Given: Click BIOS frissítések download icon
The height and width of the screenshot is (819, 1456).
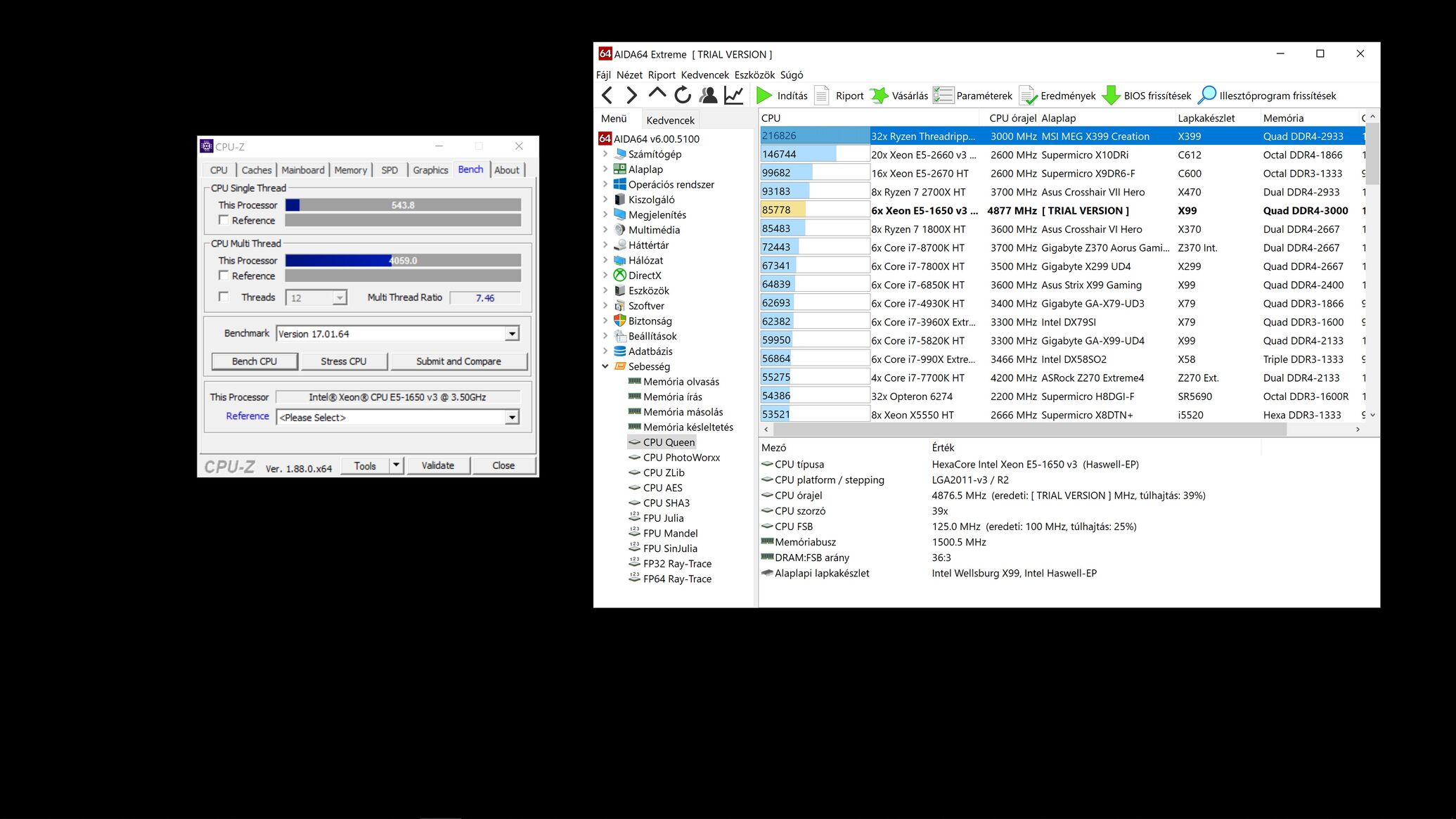Looking at the screenshot, I should click(x=1111, y=96).
